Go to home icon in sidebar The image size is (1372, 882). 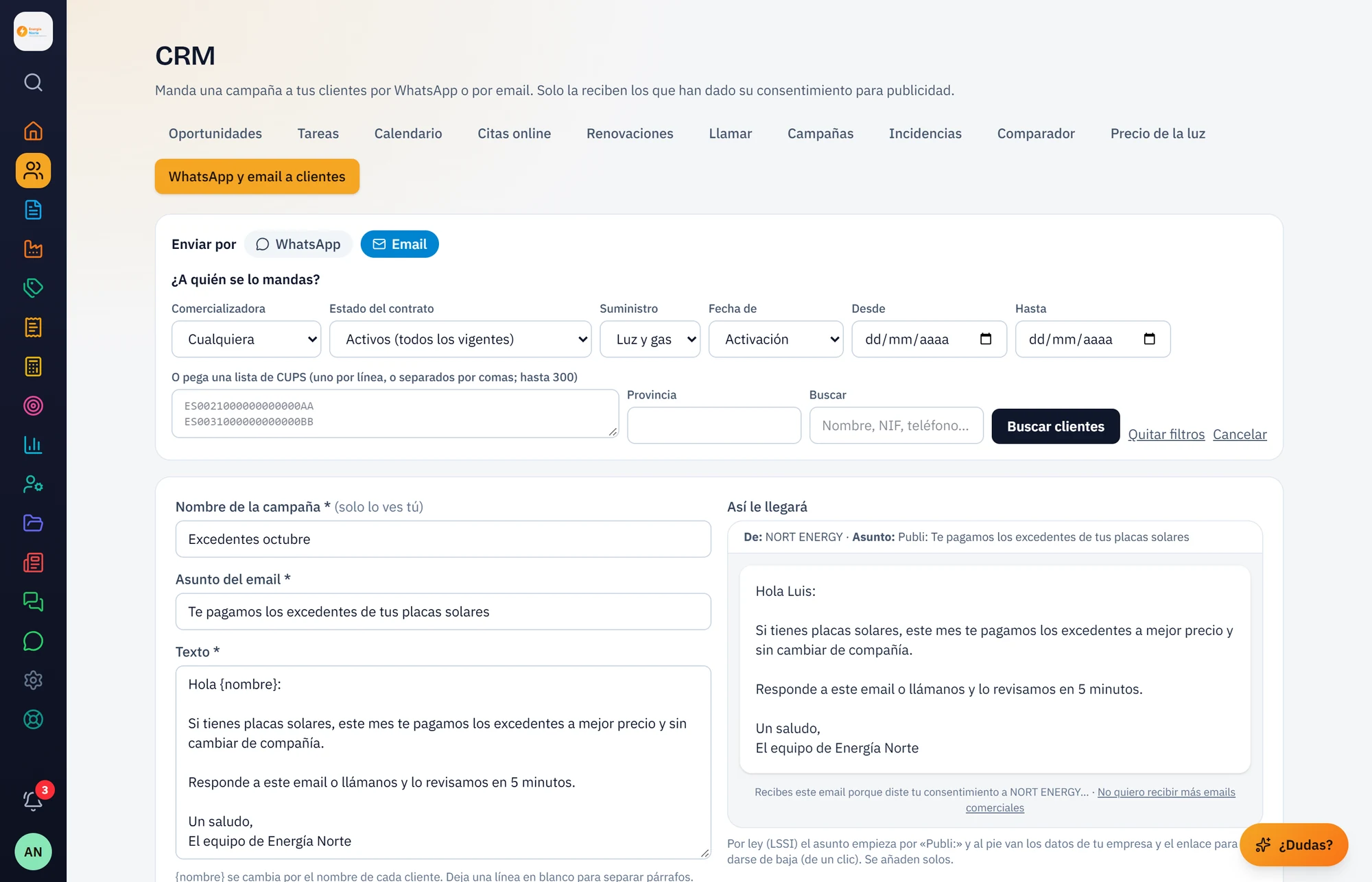click(x=33, y=131)
